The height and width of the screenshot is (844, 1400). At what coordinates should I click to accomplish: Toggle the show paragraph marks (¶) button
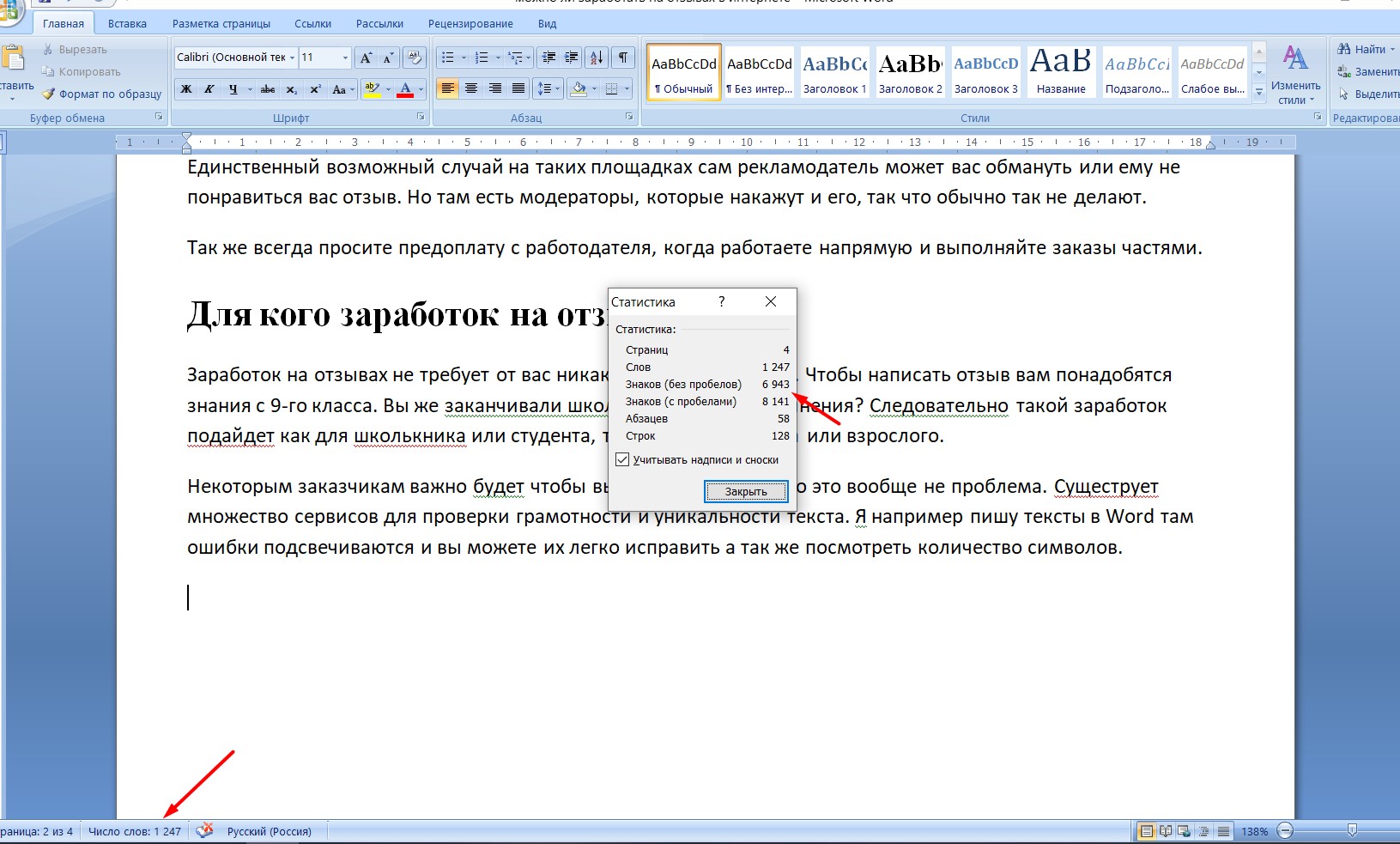point(623,58)
